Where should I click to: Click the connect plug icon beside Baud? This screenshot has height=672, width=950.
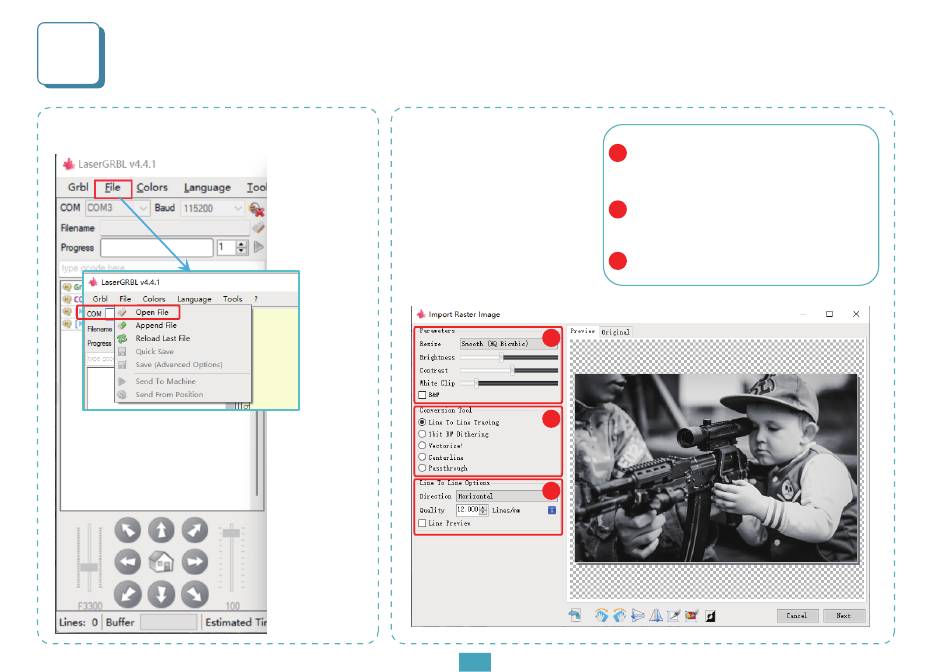(256, 209)
